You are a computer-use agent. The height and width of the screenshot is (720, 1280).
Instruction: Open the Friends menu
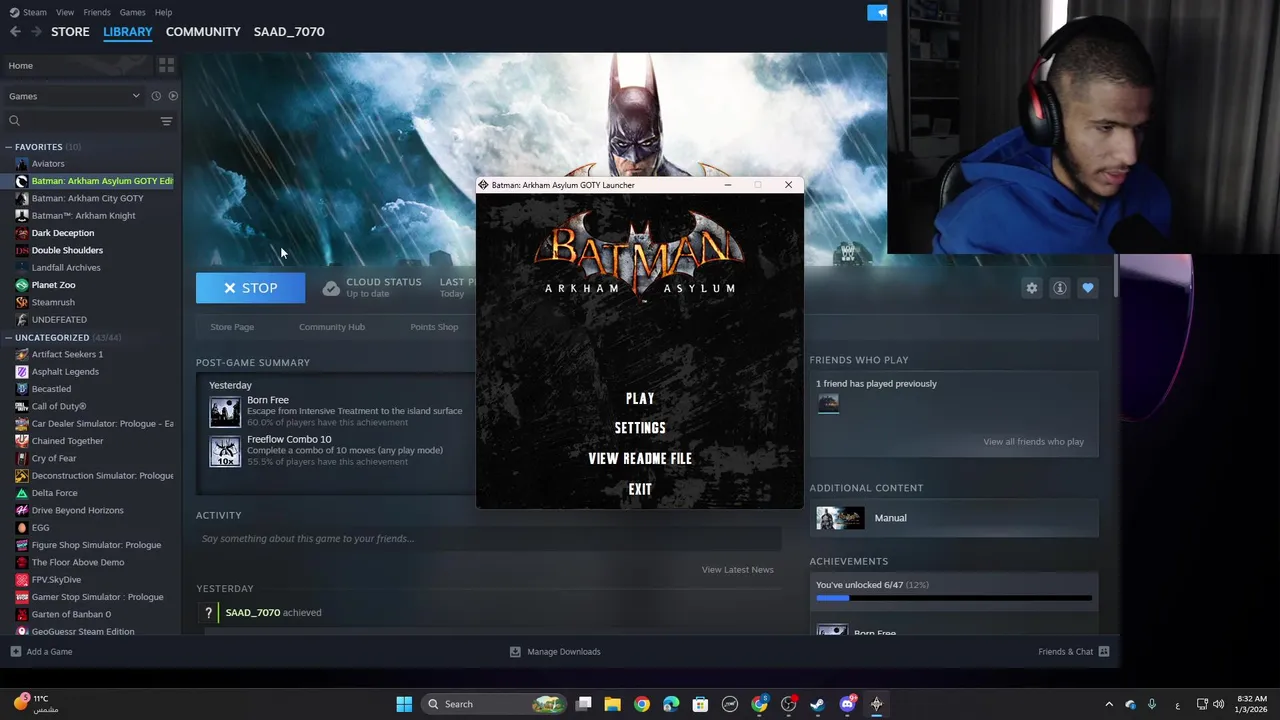click(97, 12)
